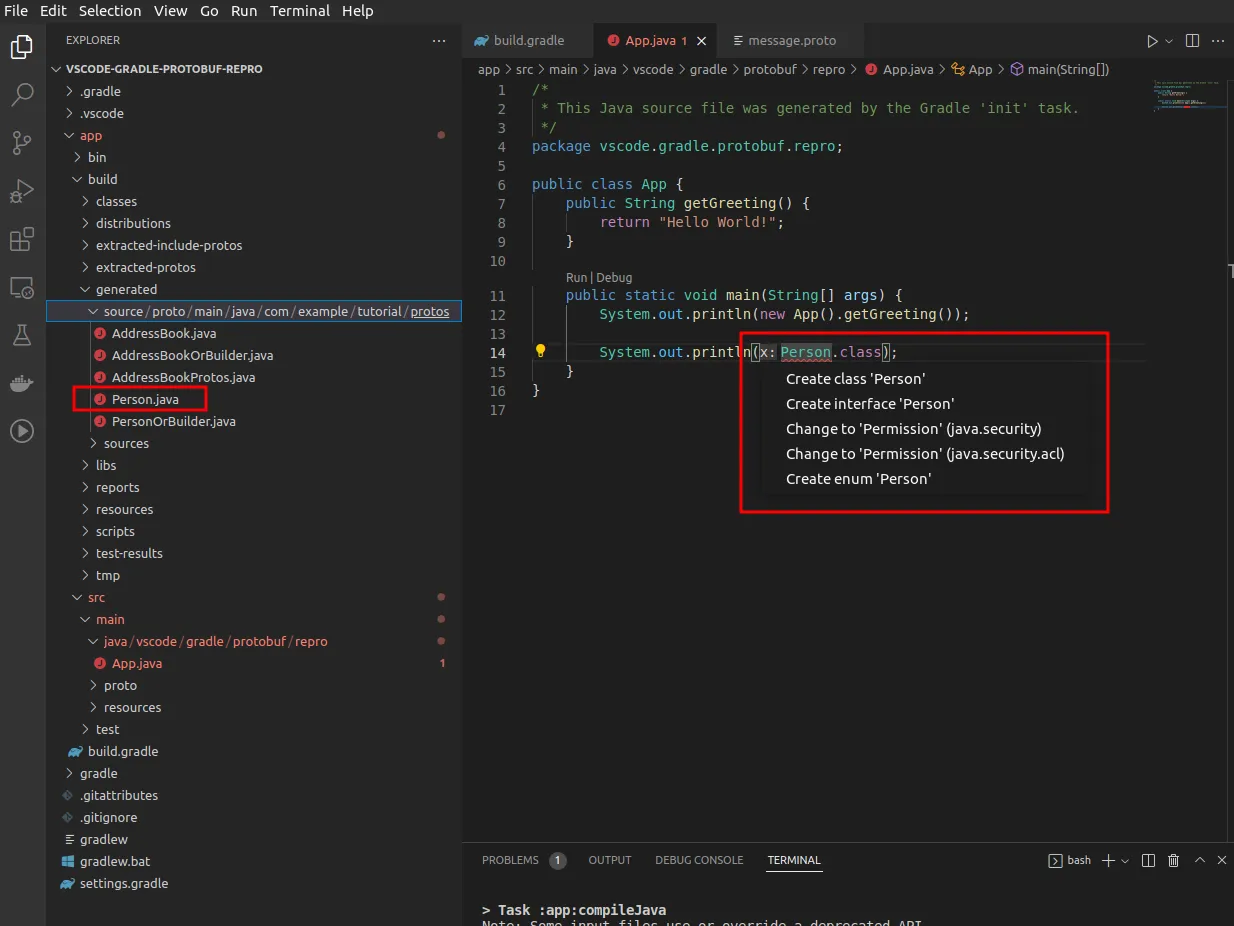Expand the .gradle folder
Image resolution: width=1234 pixels, height=926 pixels.
[x=254, y=91]
